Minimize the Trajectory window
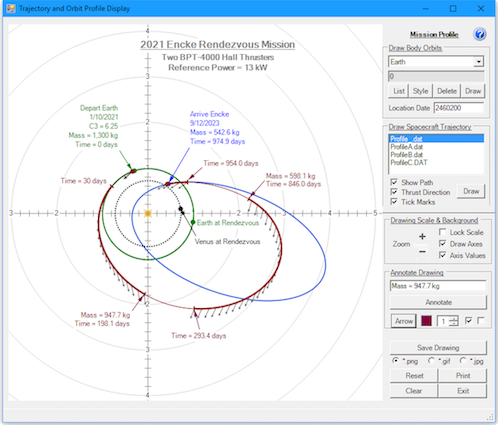 [425, 8]
